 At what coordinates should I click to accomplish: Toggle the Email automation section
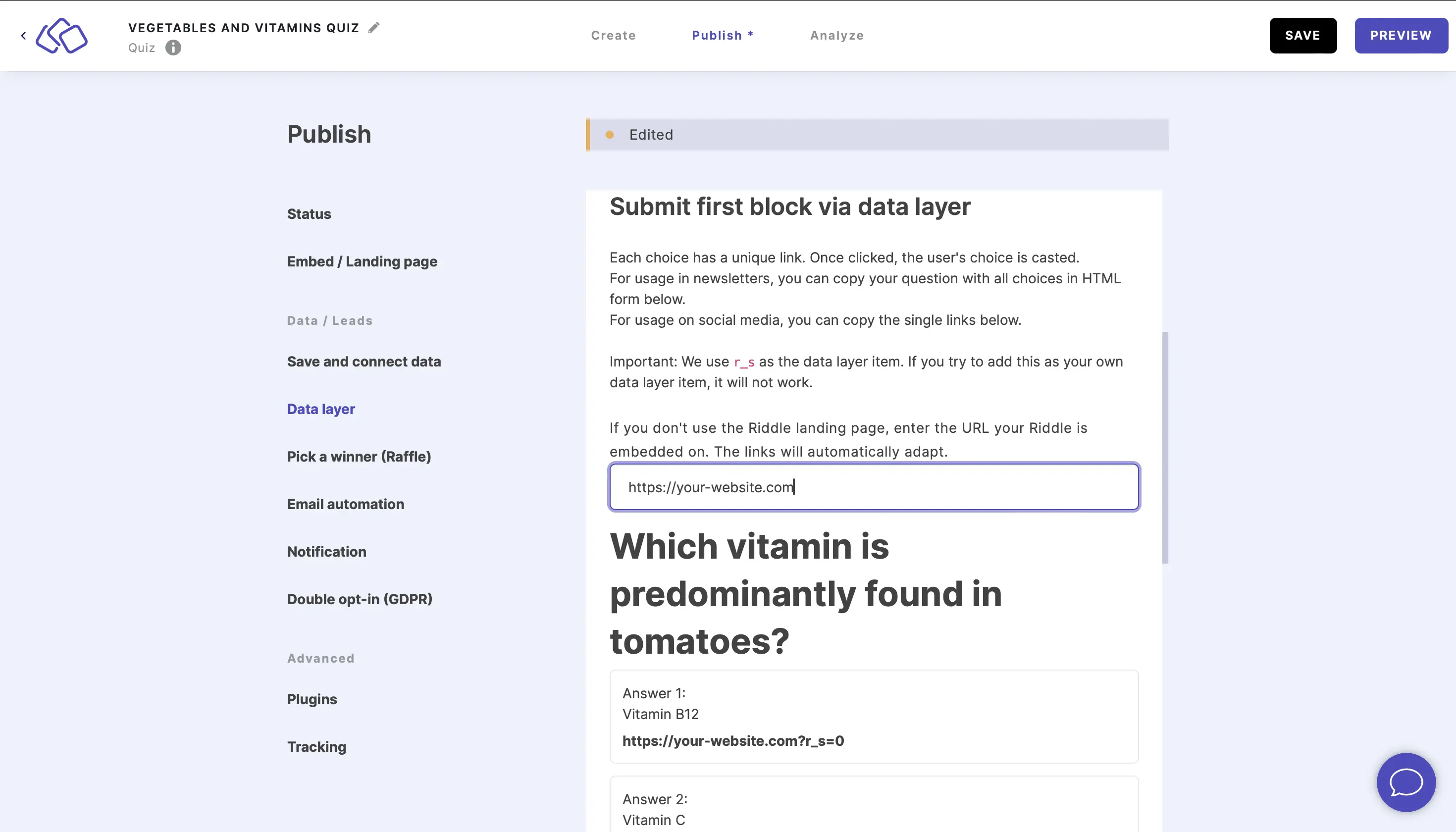tap(345, 503)
